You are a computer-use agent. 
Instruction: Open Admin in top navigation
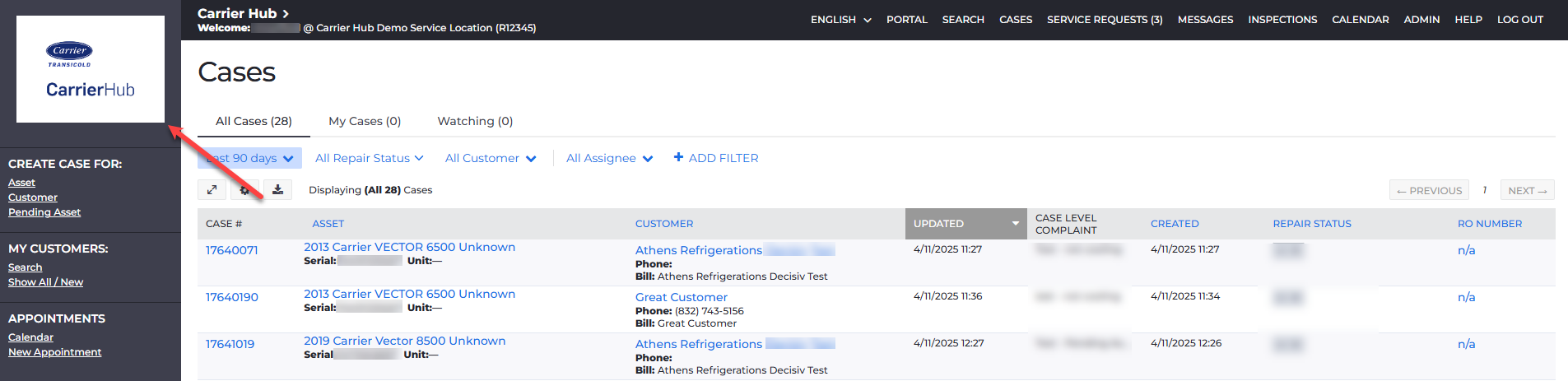click(x=1421, y=20)
